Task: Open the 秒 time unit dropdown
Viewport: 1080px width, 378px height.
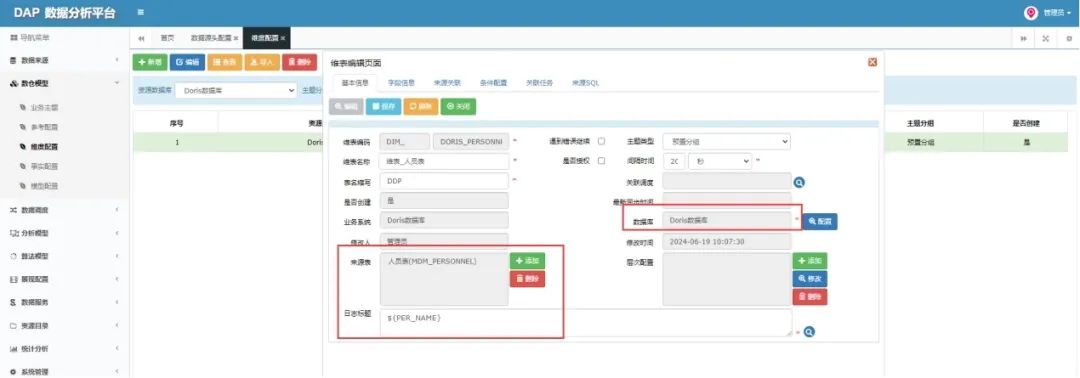Action: (720, 161)
